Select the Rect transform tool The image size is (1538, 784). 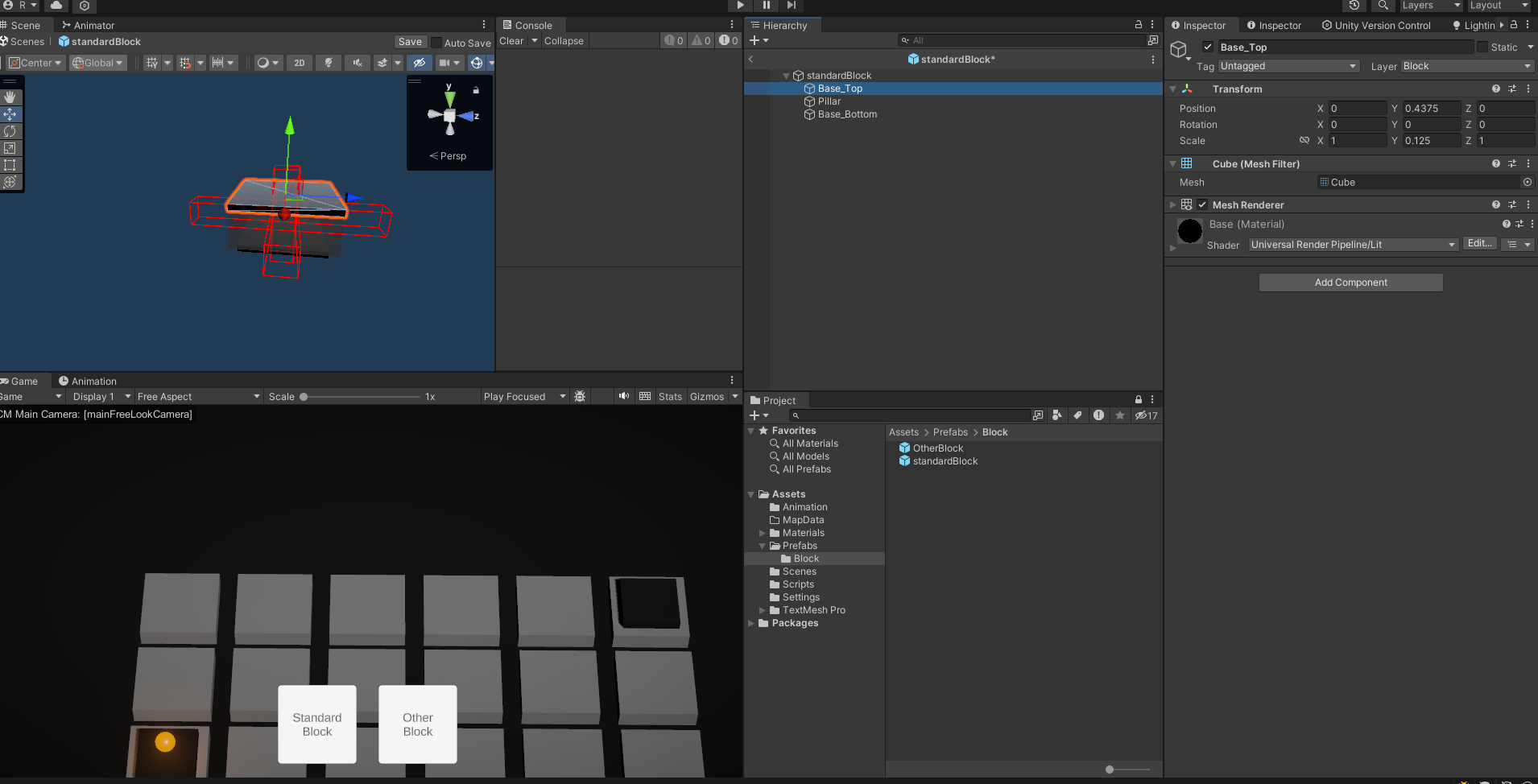click(10, 165)
